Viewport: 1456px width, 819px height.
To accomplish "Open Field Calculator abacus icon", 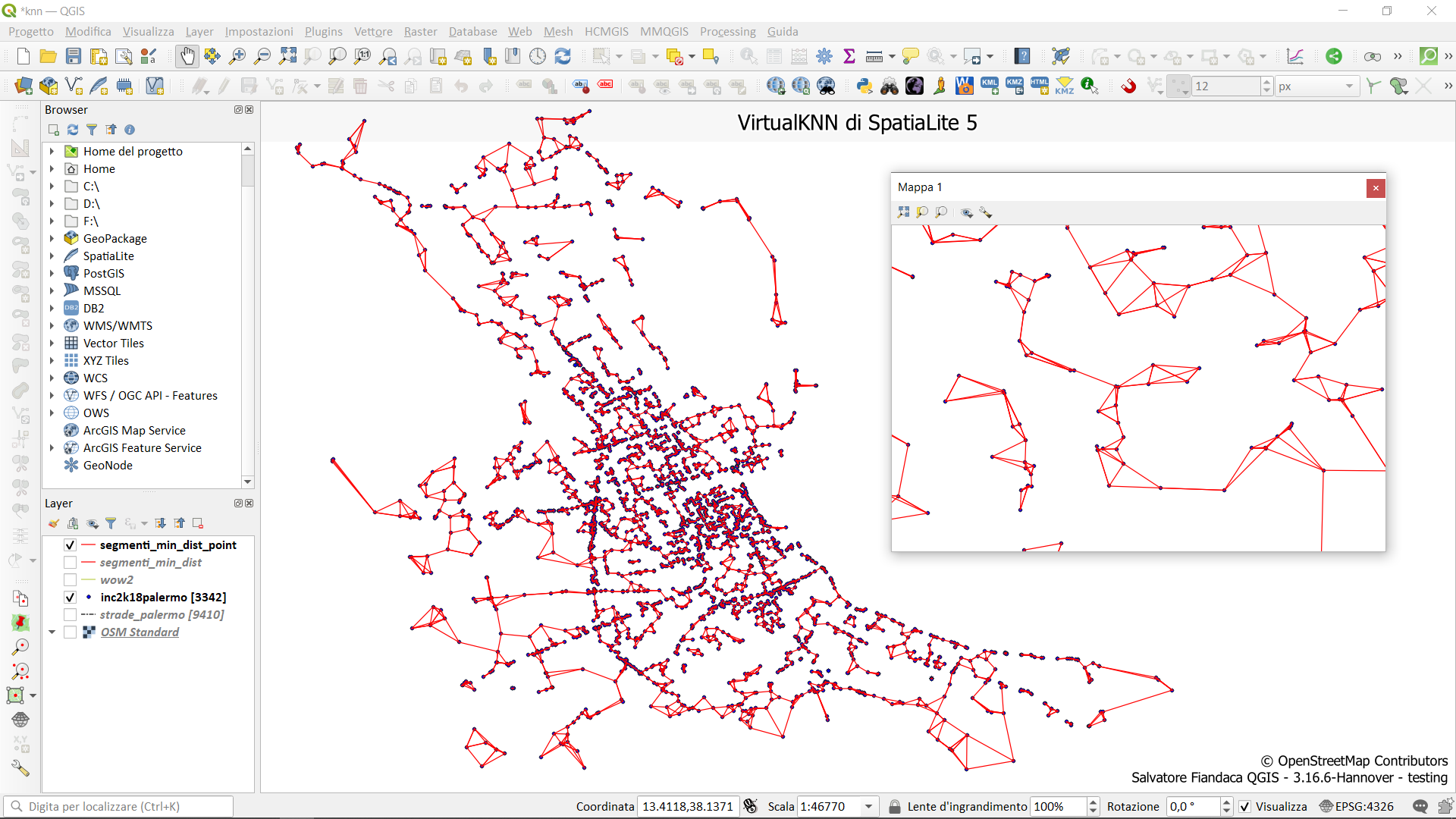I will (x=799, y=56).
